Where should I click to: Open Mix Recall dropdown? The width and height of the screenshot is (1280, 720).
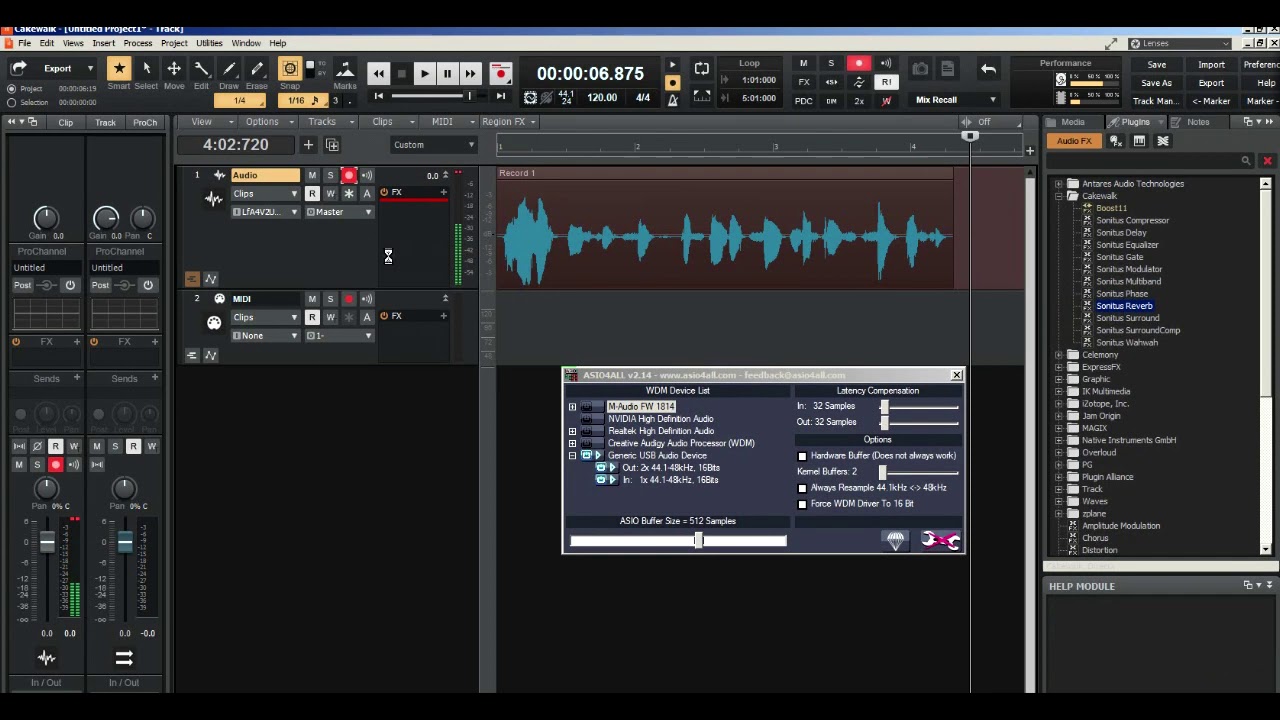click(955, 100)
